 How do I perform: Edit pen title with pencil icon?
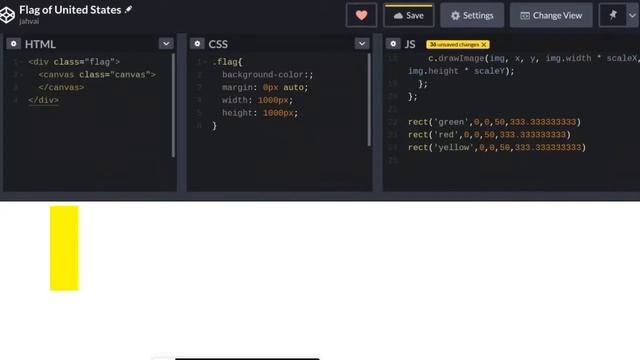click(128, 9)
